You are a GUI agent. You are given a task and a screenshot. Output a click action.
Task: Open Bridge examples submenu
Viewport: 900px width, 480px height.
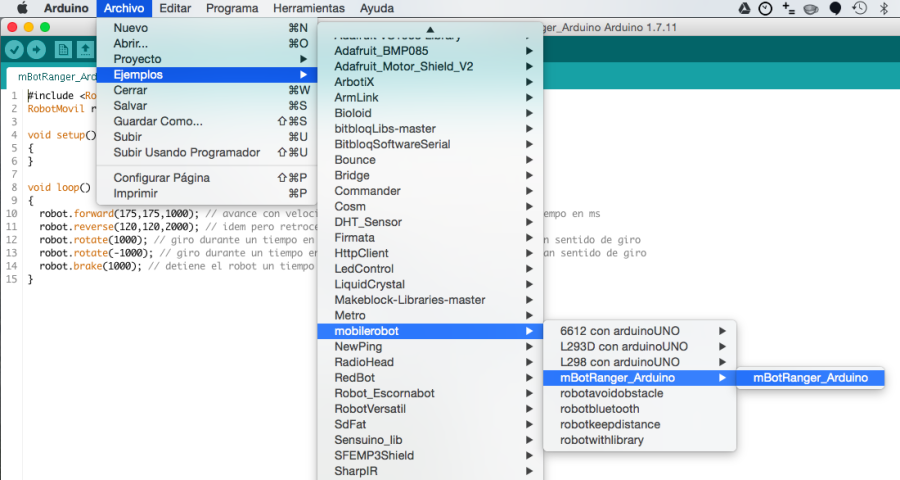click(430, 175)
